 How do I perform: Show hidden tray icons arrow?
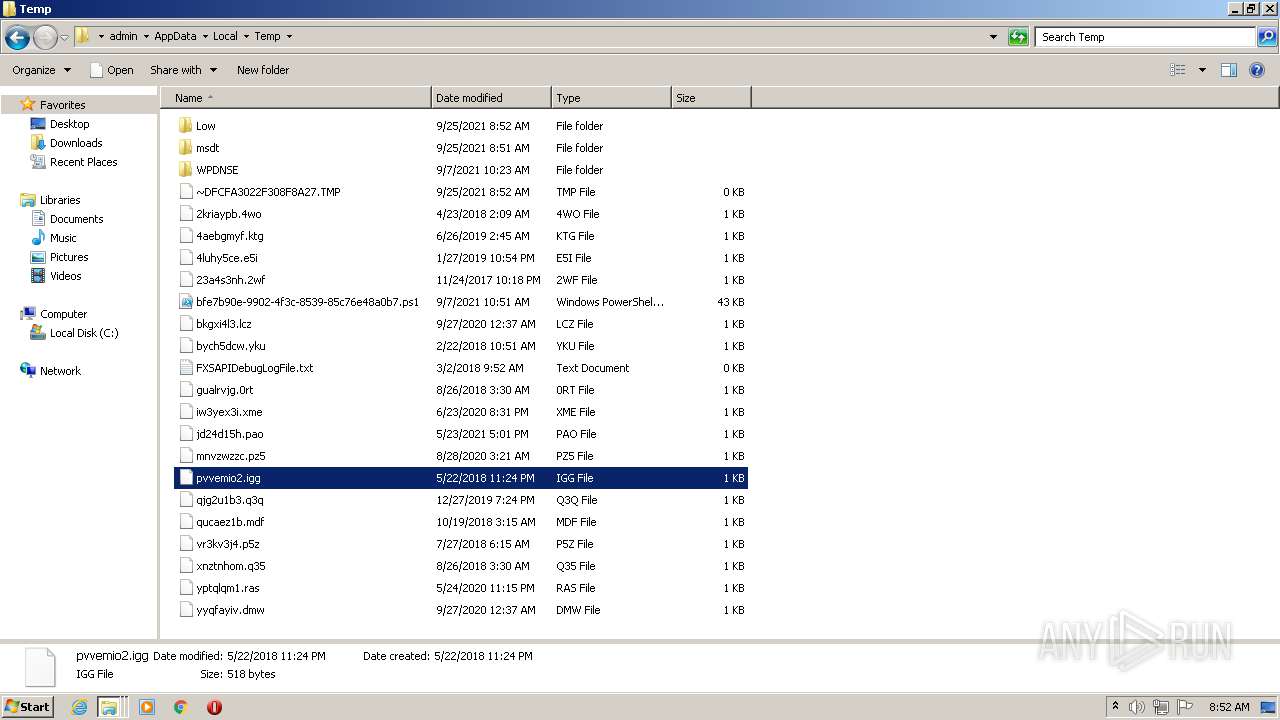click(1115, 707)
